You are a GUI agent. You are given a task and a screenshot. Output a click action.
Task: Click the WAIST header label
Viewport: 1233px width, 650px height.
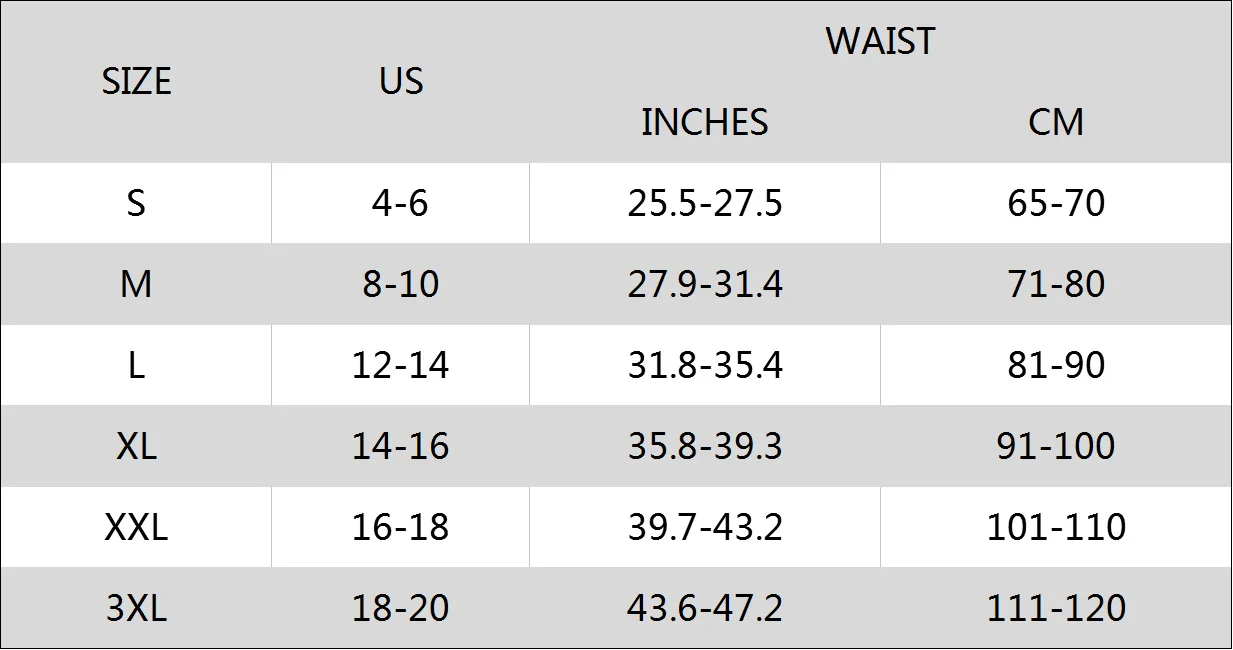(x=880, y=41)
